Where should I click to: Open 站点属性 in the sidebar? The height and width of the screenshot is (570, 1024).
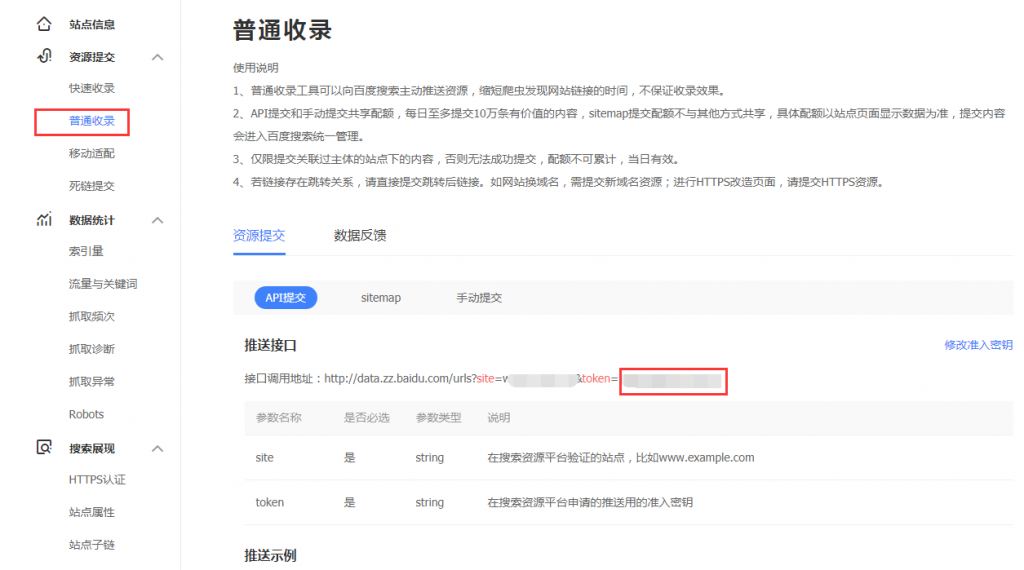tap(91, 513)
